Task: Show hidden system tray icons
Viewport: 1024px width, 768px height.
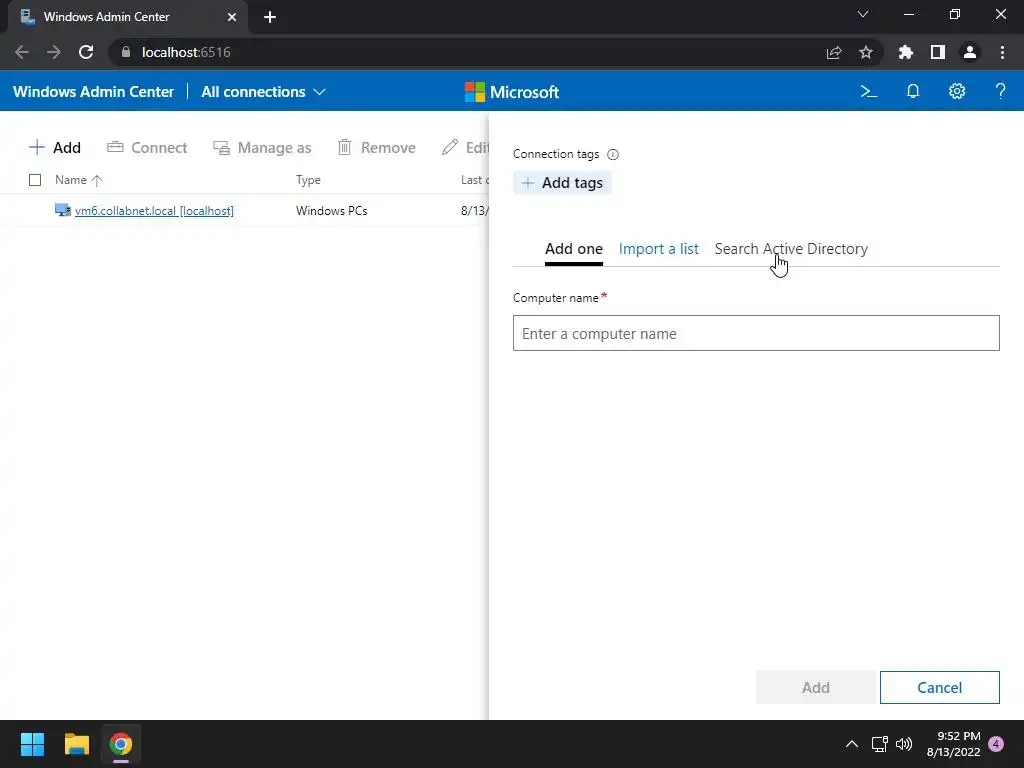Action: pos(852,744)
